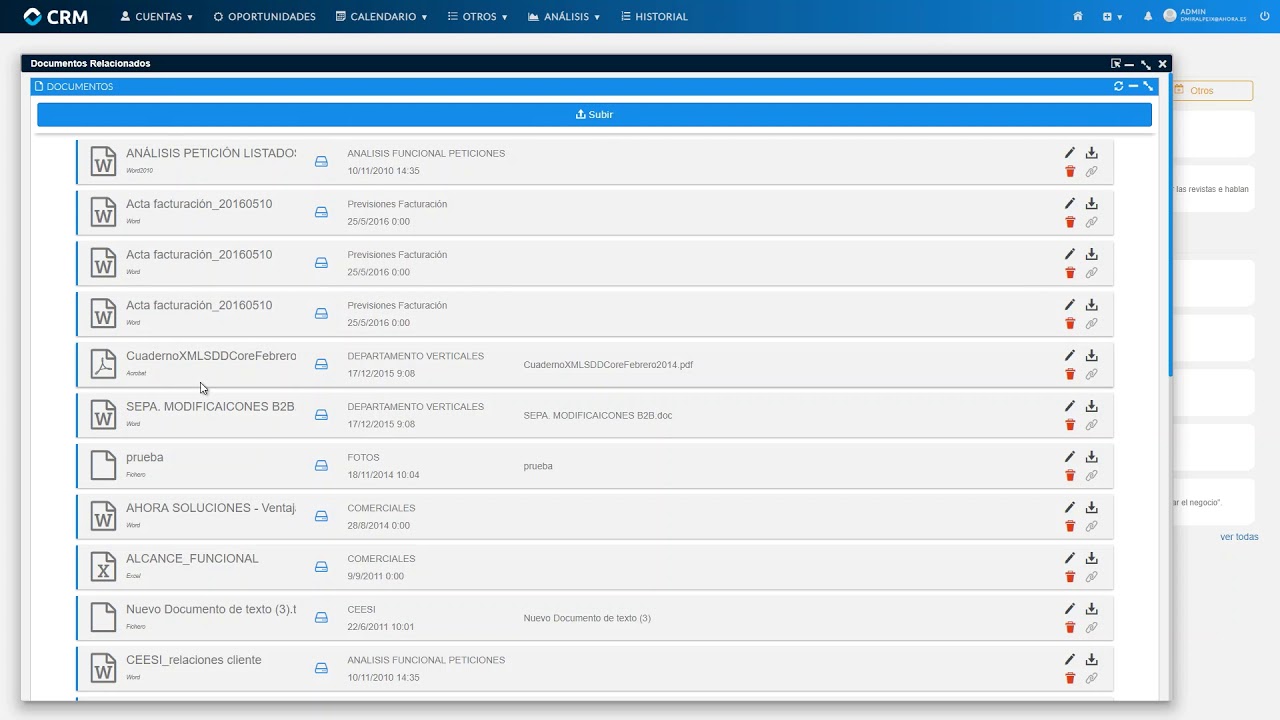Pop out the Documentos Relacionados window

click(1115, 64)
